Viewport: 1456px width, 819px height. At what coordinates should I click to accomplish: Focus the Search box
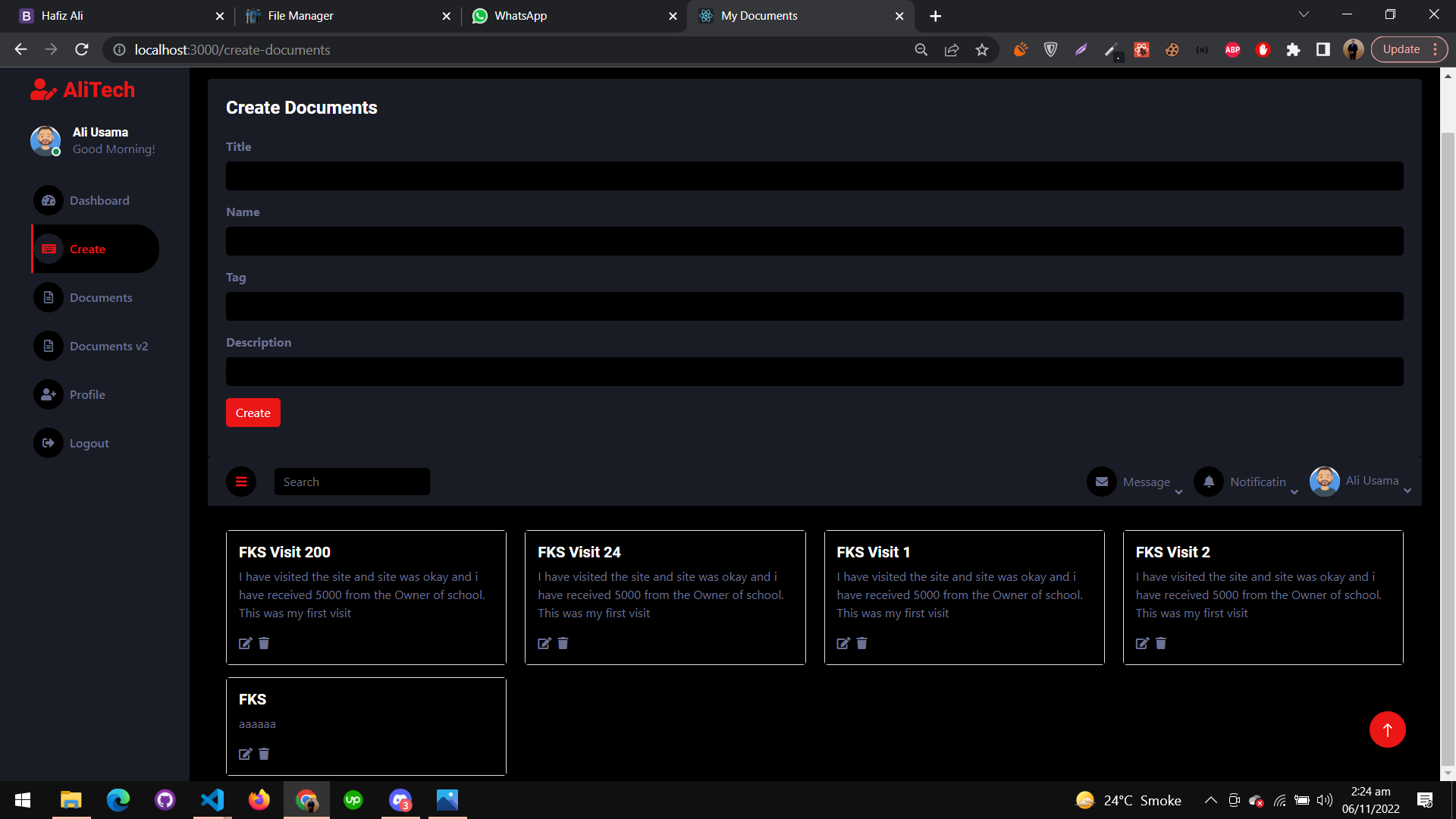[352, 482]
